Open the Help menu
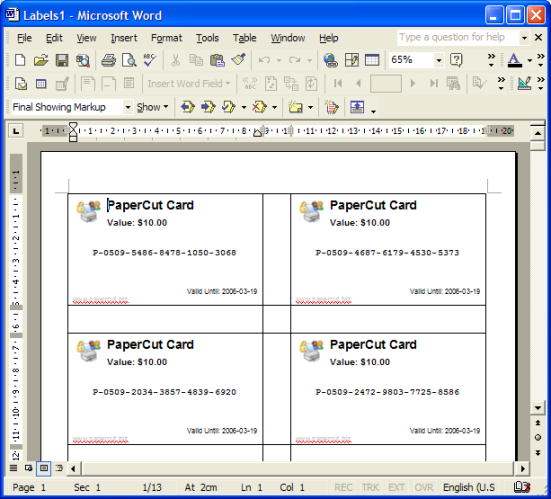Image resolution: width=551 pixels, height=499 pixels. (x=329, y=38)
